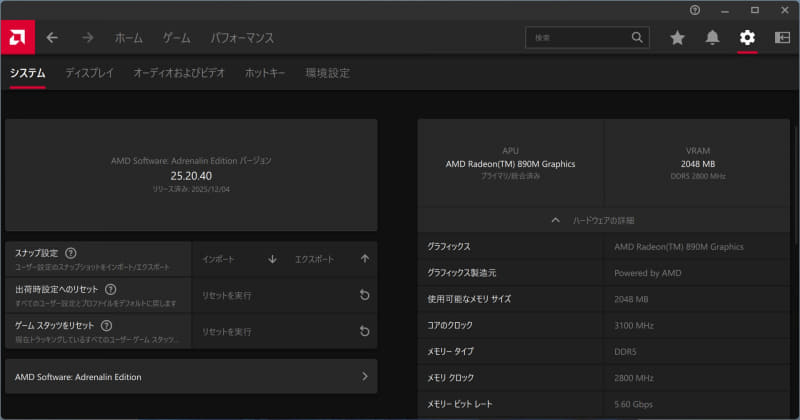
Task: Open the settings gear icon
Action: pos(747,37)
